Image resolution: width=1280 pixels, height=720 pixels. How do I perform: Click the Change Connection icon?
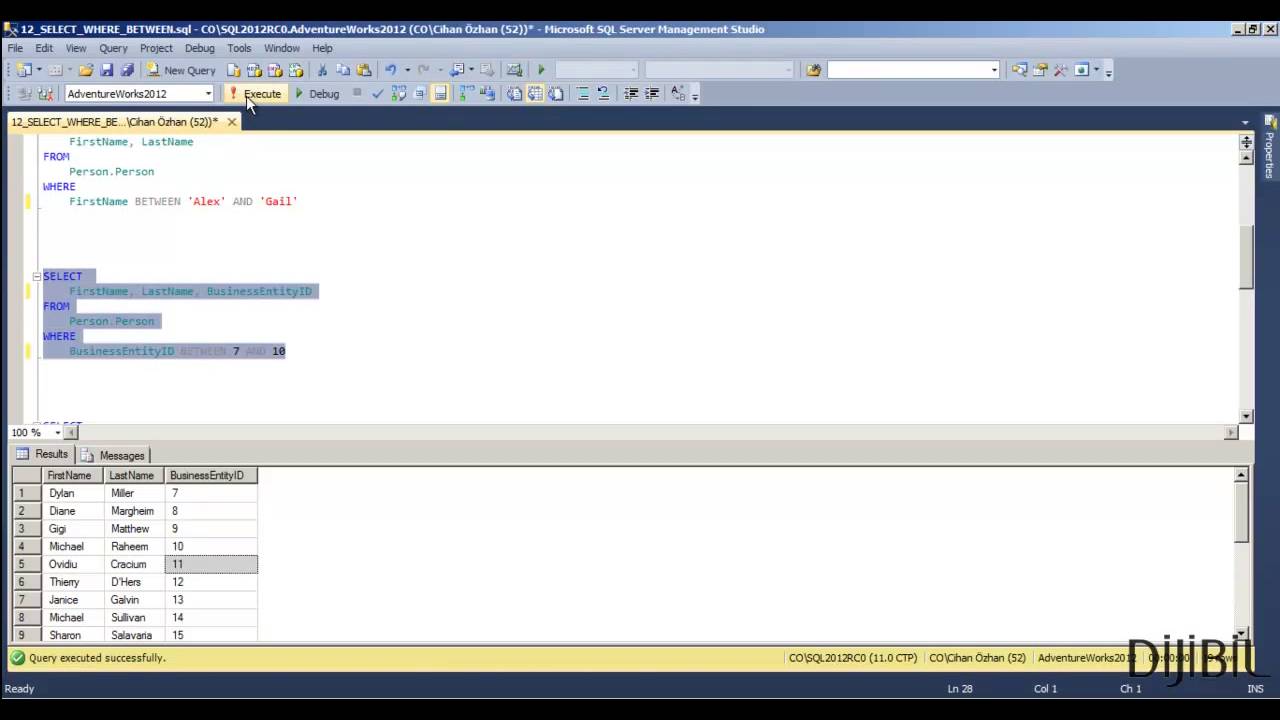tap(44, 94)
